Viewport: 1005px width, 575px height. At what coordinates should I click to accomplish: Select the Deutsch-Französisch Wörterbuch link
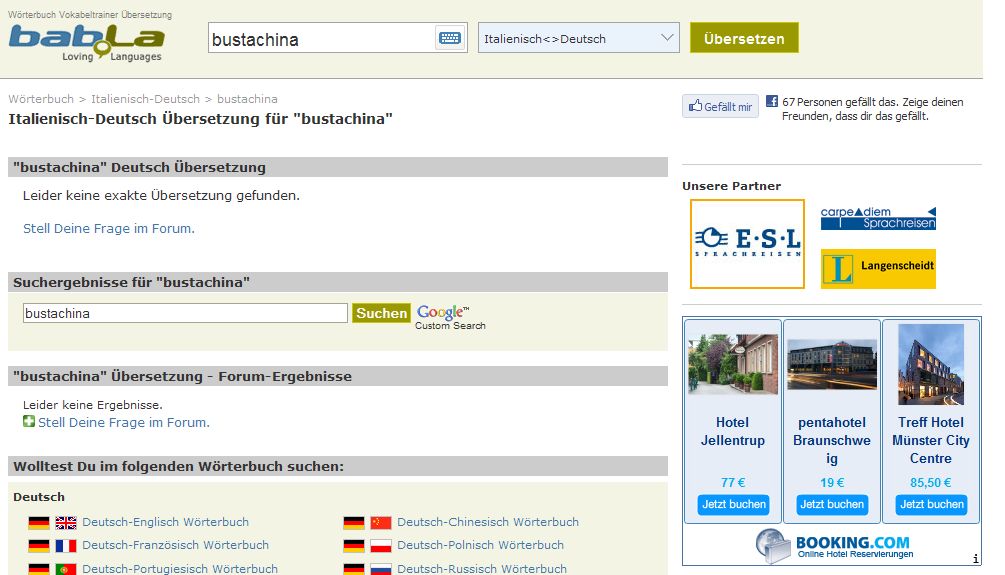175,545
